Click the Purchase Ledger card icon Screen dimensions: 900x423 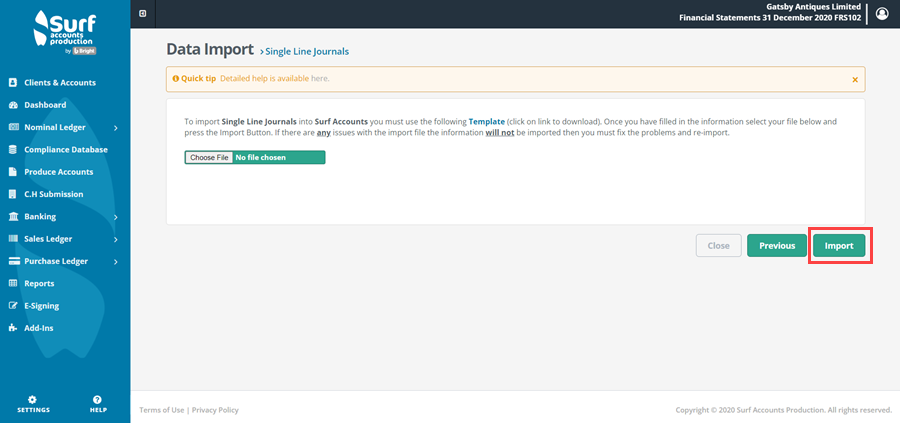(13, 261)
